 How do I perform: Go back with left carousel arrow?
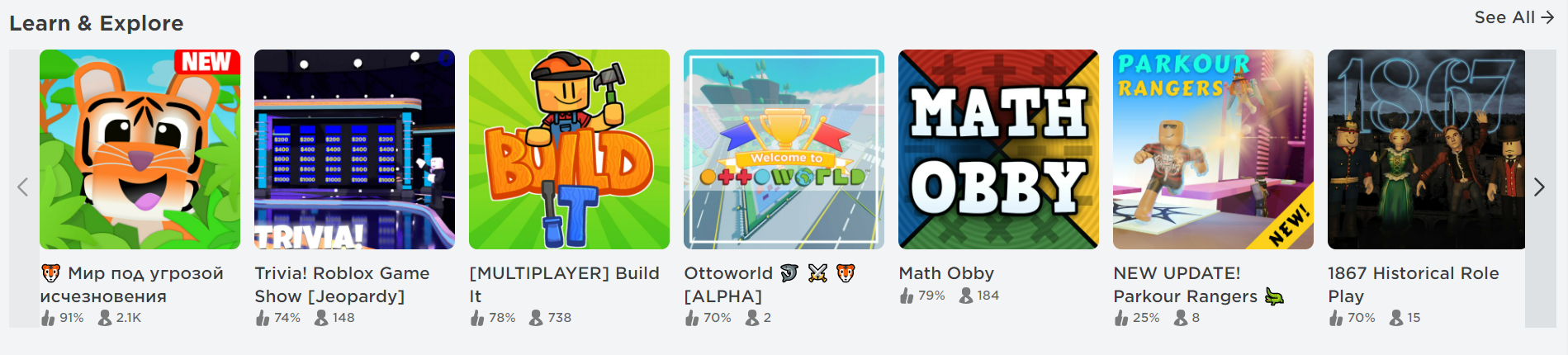pyautogui.click(x=23, y=187)
